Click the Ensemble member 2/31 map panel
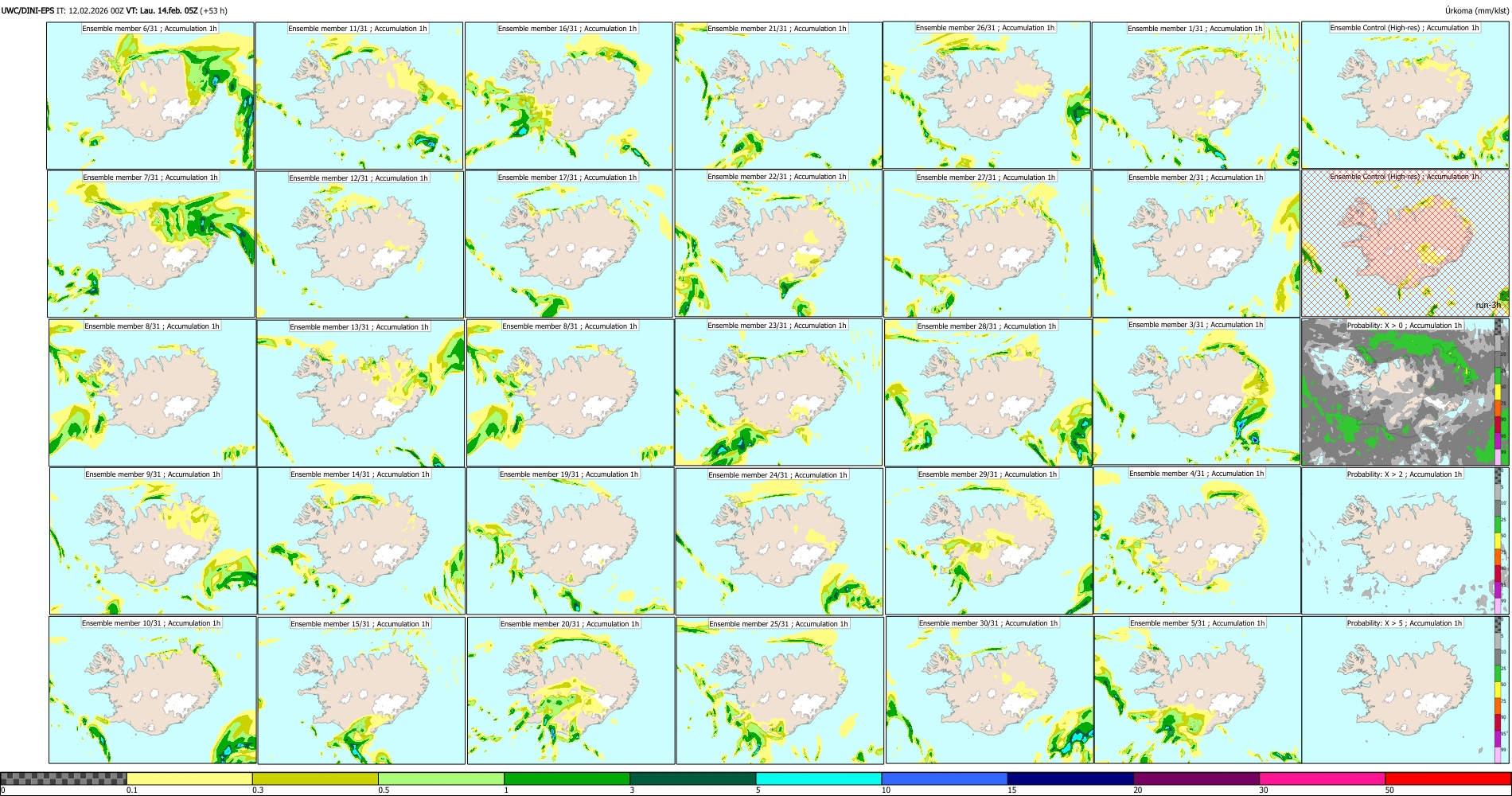This screenshot has width=1512, height=796. click(x=1196, y=244)
